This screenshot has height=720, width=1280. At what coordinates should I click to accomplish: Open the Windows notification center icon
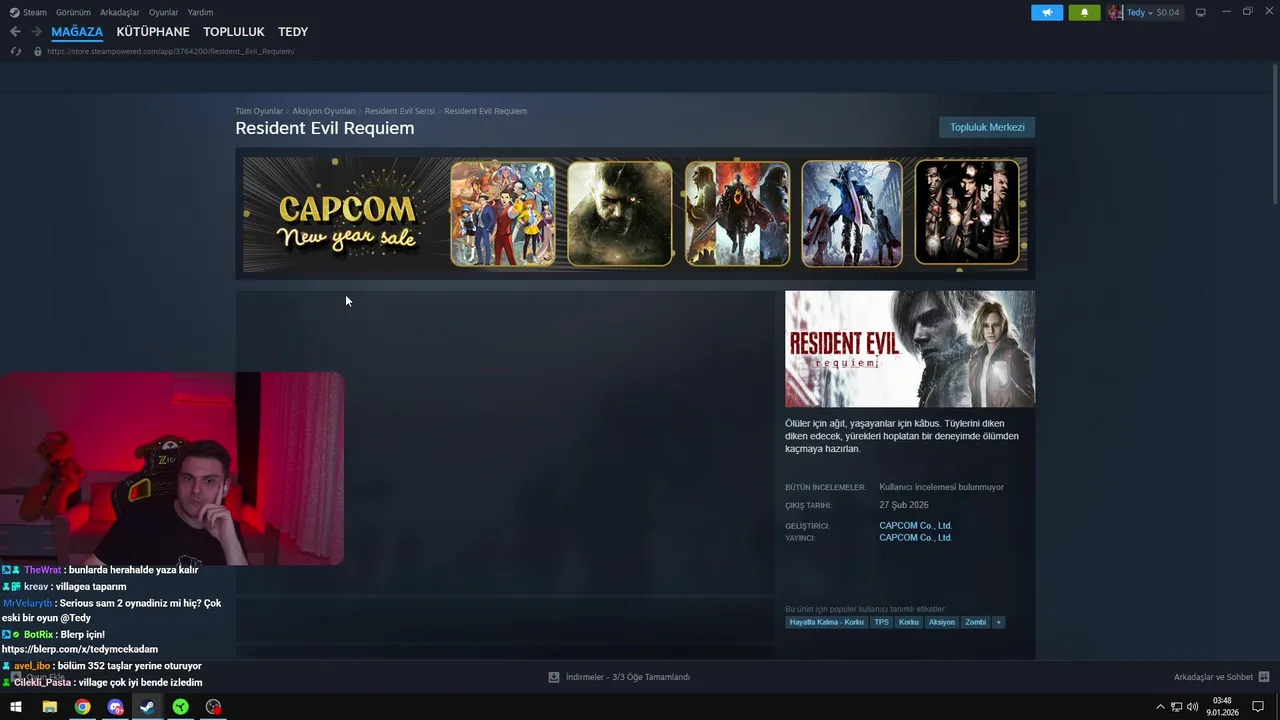[x=1258, y=707]
